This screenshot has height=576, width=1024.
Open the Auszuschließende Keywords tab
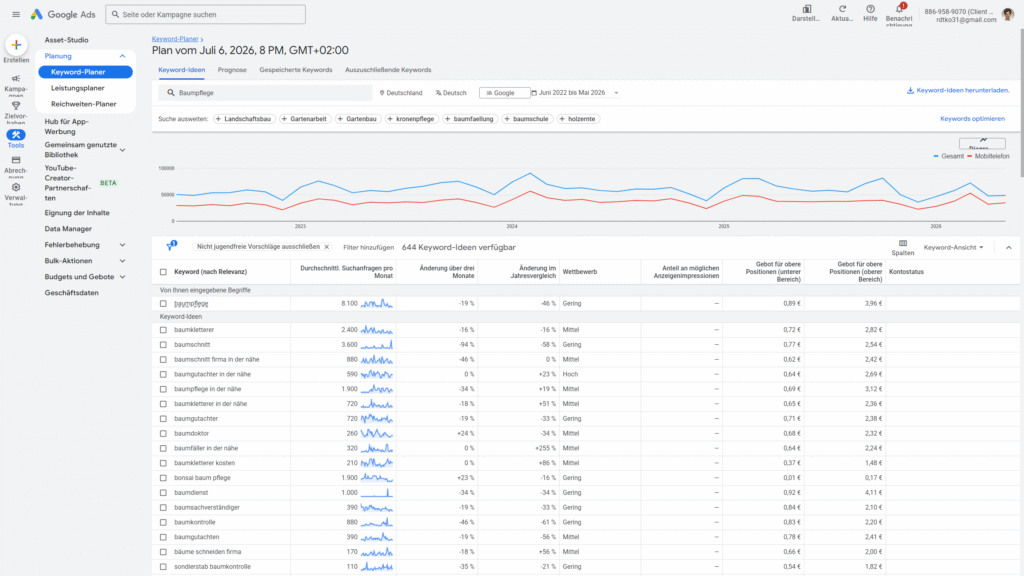388,70
